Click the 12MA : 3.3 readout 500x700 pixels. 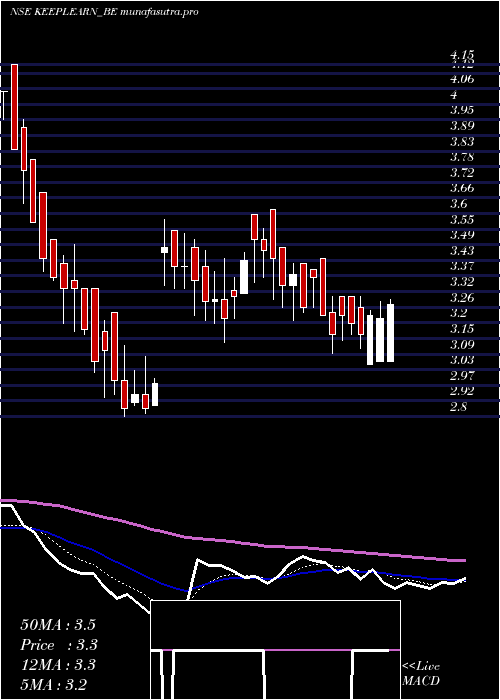[58, 665]
